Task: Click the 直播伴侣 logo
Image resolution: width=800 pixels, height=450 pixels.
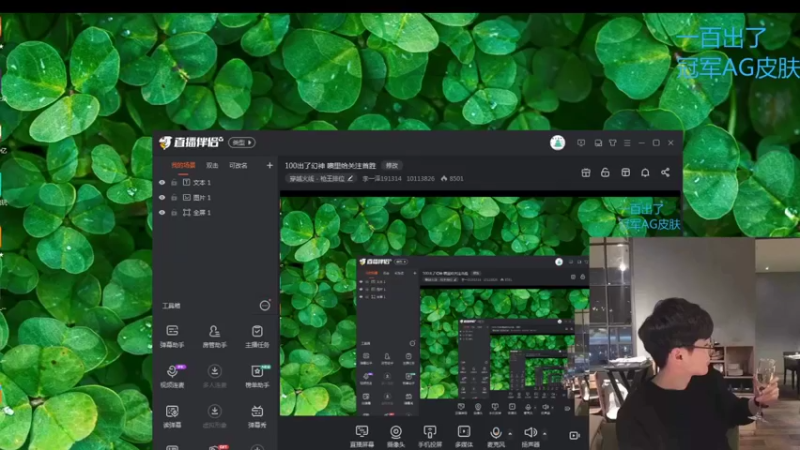Action: click(x=191, y=142)
